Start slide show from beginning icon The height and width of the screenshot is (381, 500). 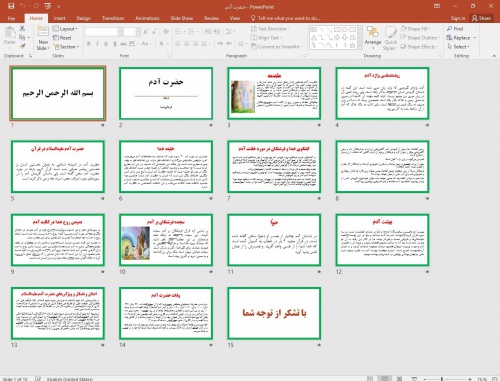[x=48, y=6]
